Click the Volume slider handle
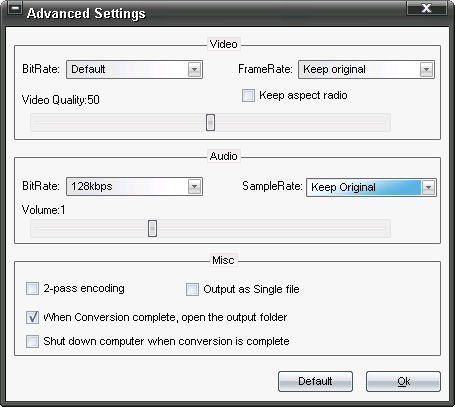The image size is (455, 407). pos(152,228)
